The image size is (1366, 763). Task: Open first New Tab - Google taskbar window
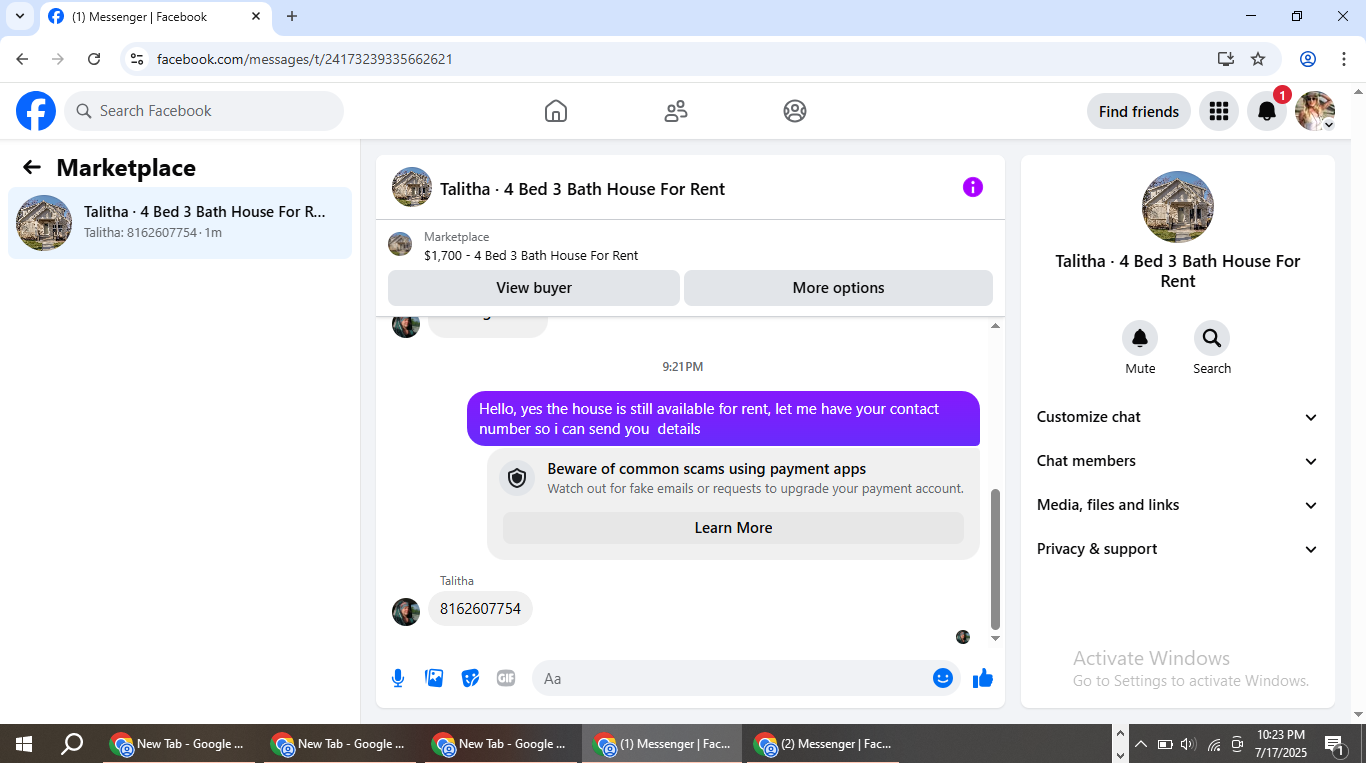[182, 744]
